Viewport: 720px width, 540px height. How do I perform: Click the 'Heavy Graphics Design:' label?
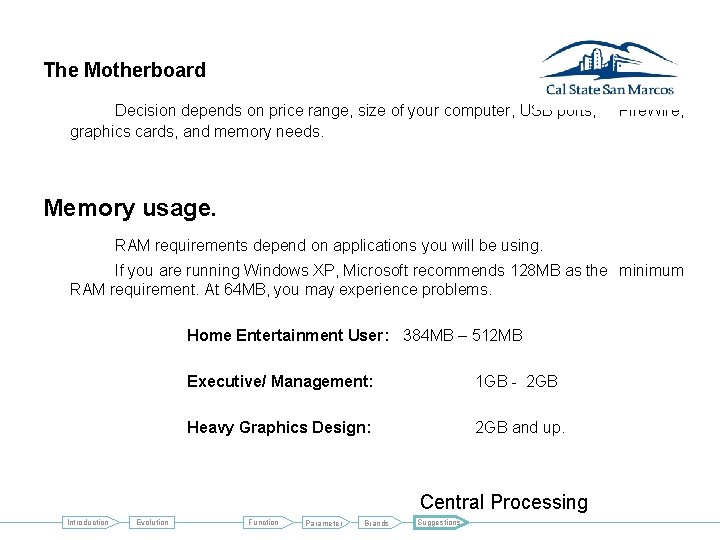279,428
